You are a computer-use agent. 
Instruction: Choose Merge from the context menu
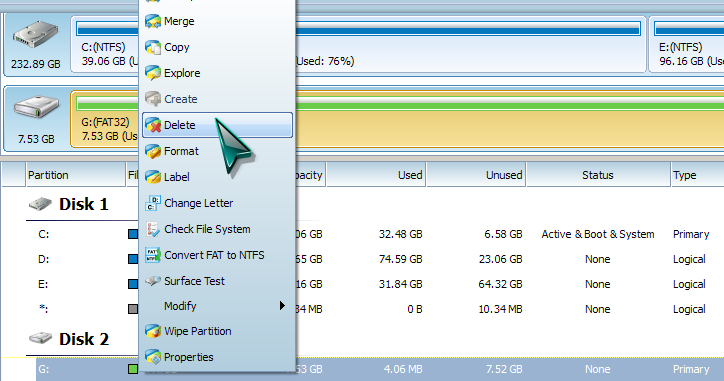(217, 21)
